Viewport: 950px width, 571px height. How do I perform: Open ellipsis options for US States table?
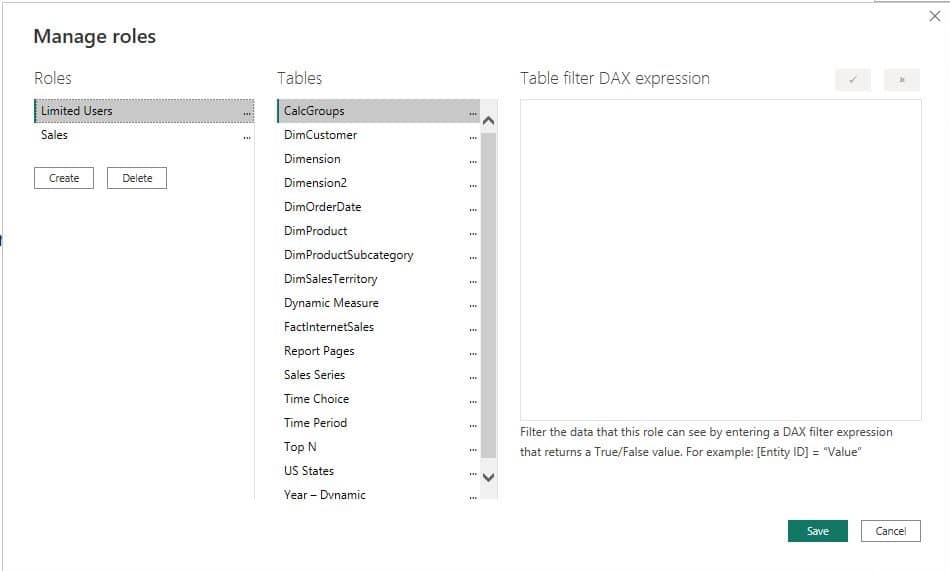point(473,473)
